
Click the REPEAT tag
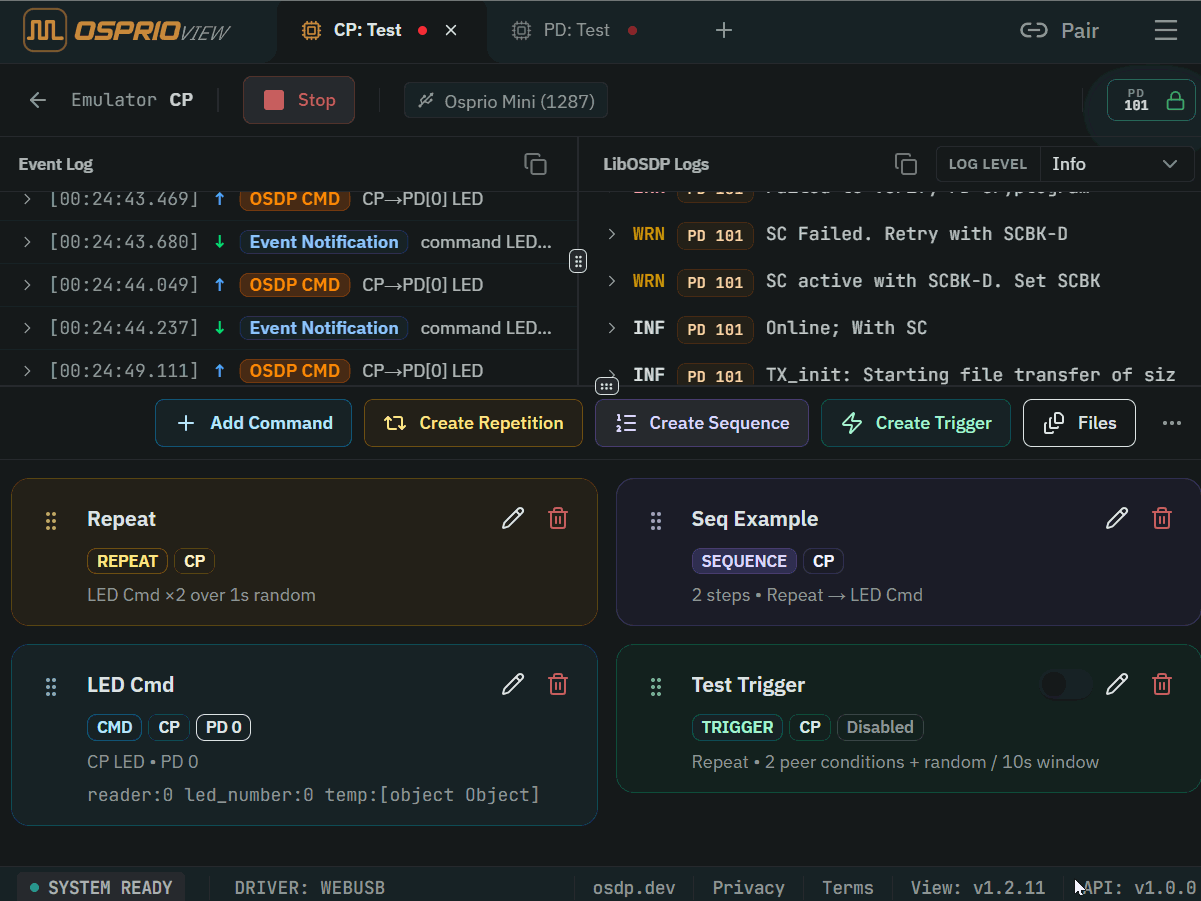[127, 561]
